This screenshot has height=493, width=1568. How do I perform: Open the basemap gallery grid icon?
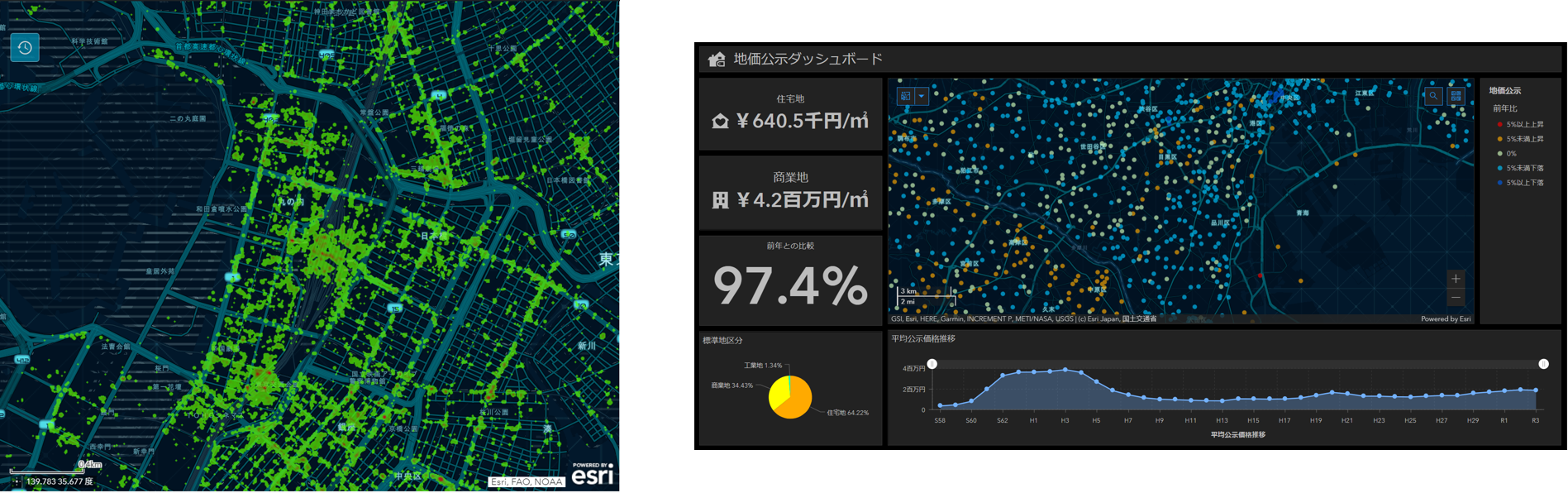(x=1456, y=96)
